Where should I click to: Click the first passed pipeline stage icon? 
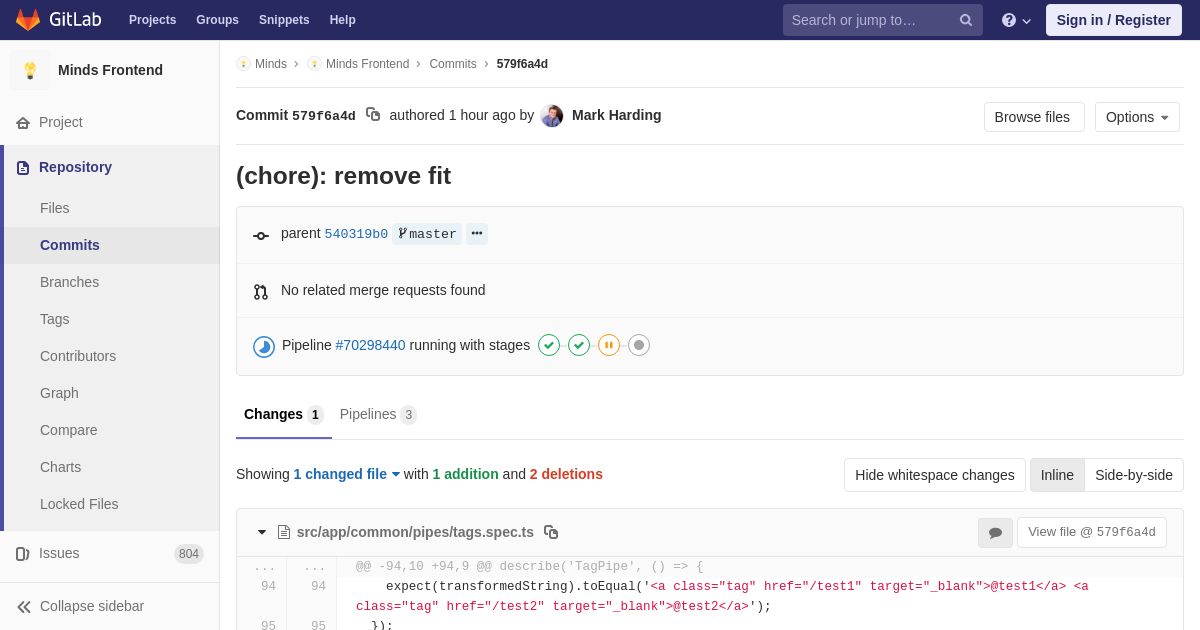[549, 345]
